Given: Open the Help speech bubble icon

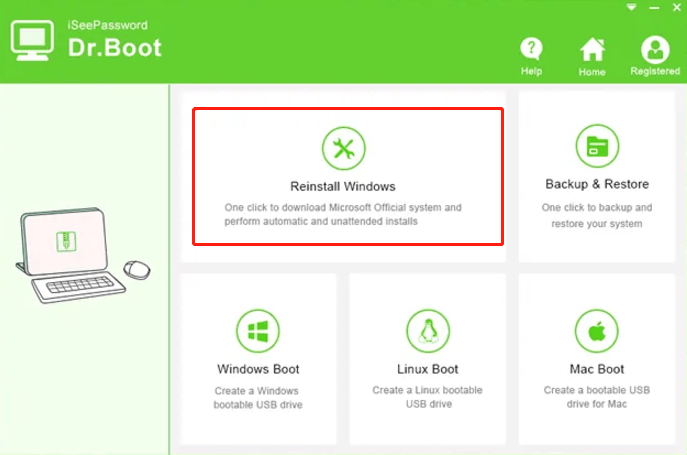Looking at the screenshot, I should [x=531, y=48].
